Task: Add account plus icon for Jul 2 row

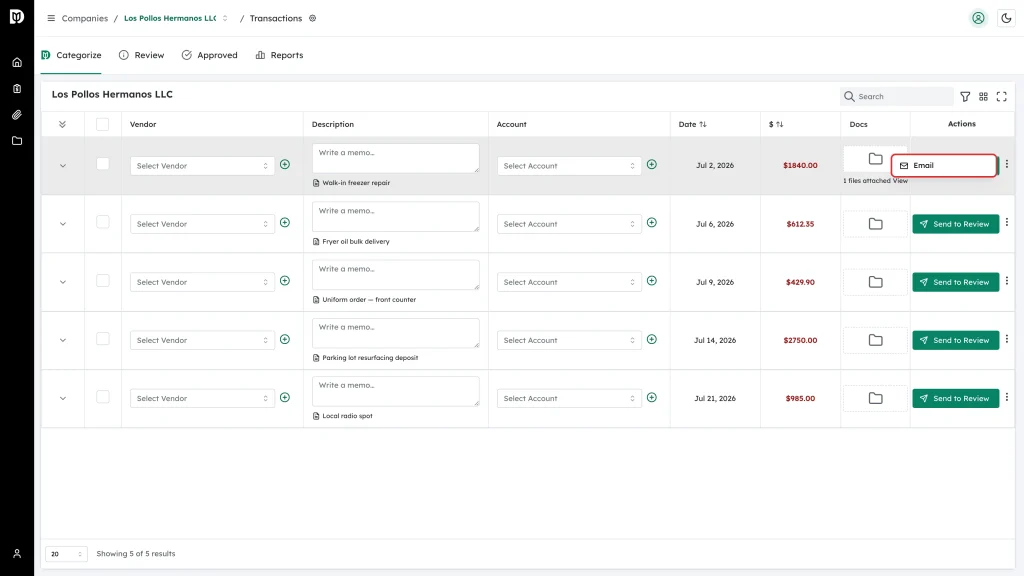Action: [652, 165]
